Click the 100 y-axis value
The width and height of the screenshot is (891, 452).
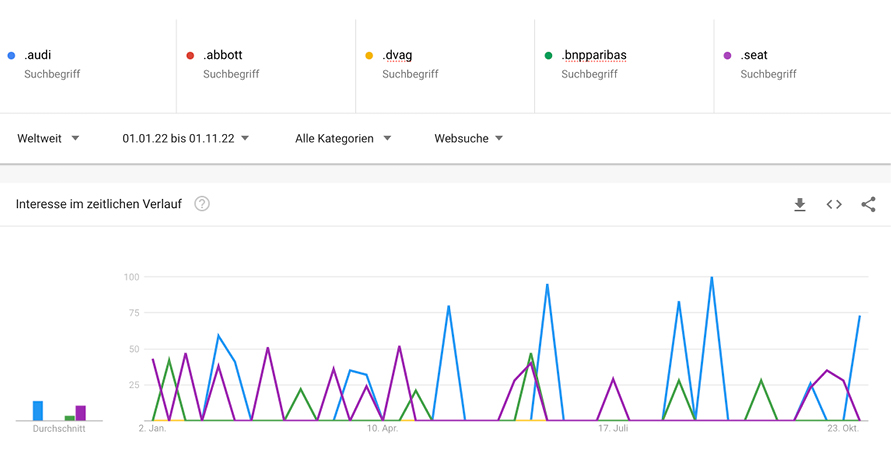[x=132, y=277]
